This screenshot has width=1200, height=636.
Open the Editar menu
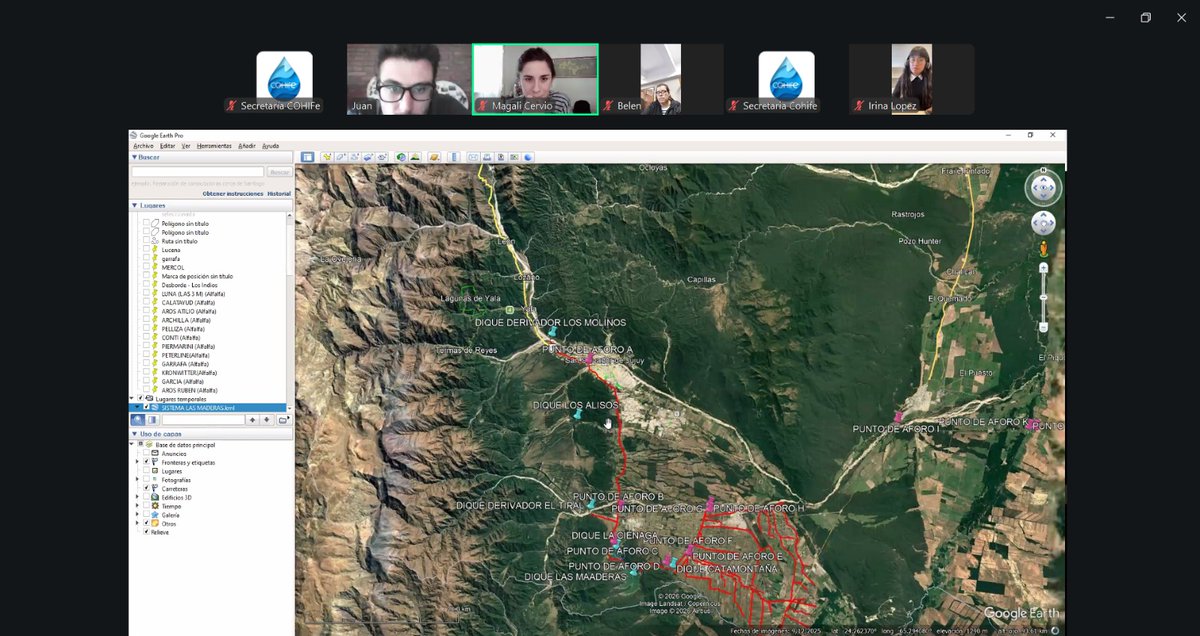pos(167,146)
